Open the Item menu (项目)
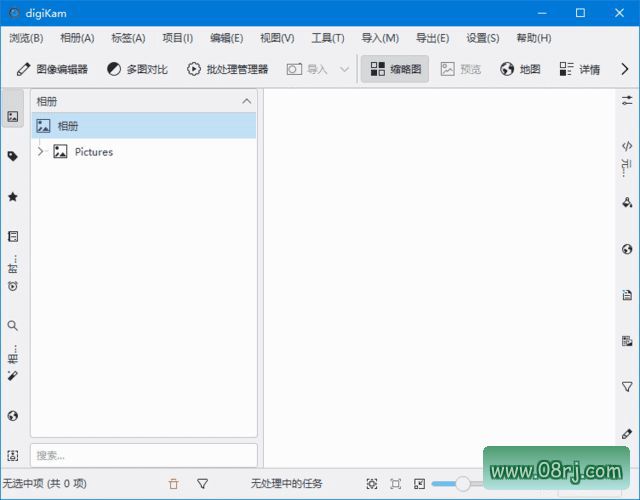This screenshot has height=500, width=640. [178, 38]
